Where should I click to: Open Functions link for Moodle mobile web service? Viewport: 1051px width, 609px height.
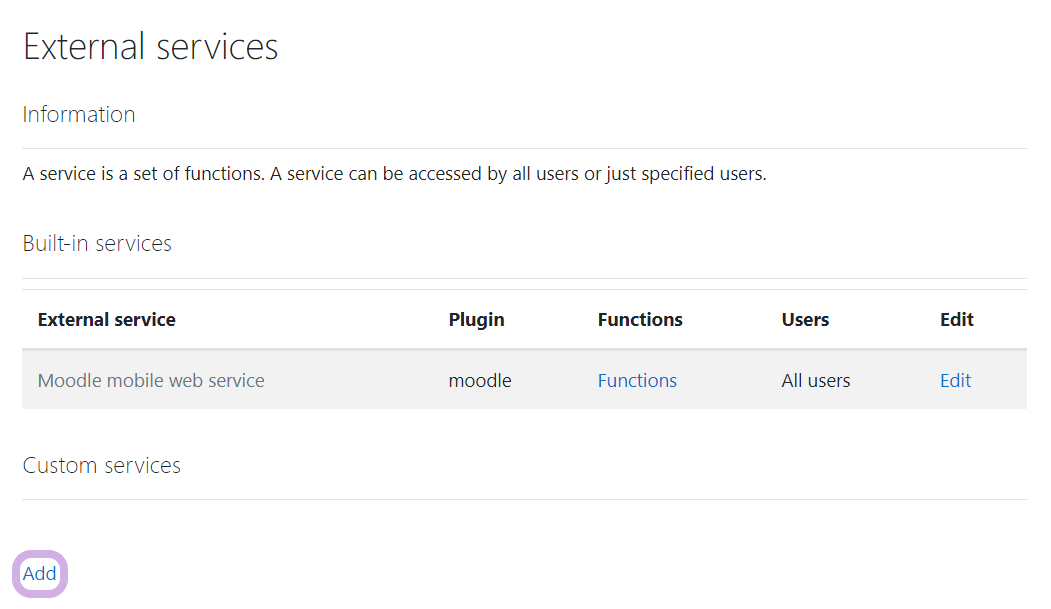click(x=637, y=381)
